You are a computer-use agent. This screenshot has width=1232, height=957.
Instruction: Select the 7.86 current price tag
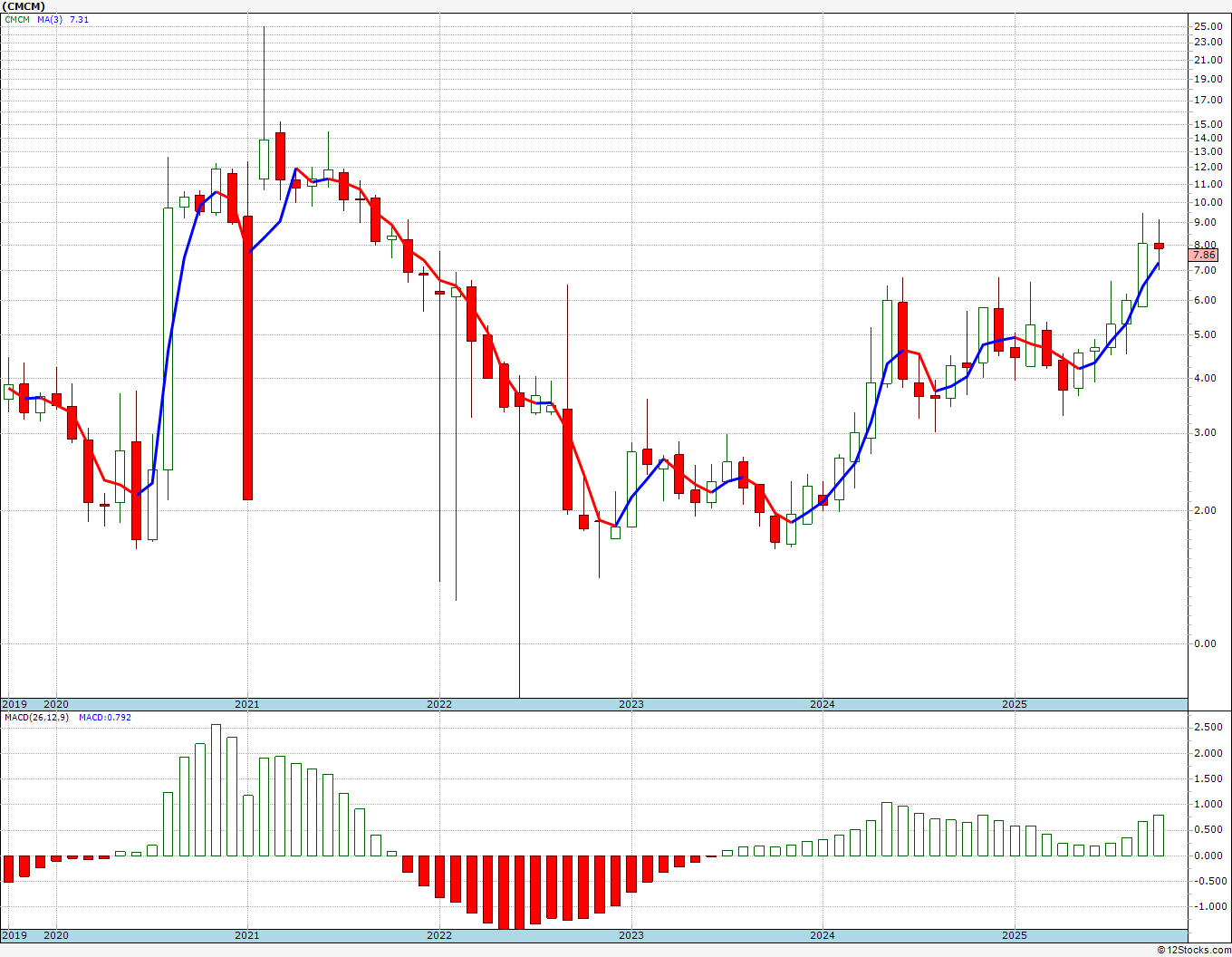point(1204,256)
